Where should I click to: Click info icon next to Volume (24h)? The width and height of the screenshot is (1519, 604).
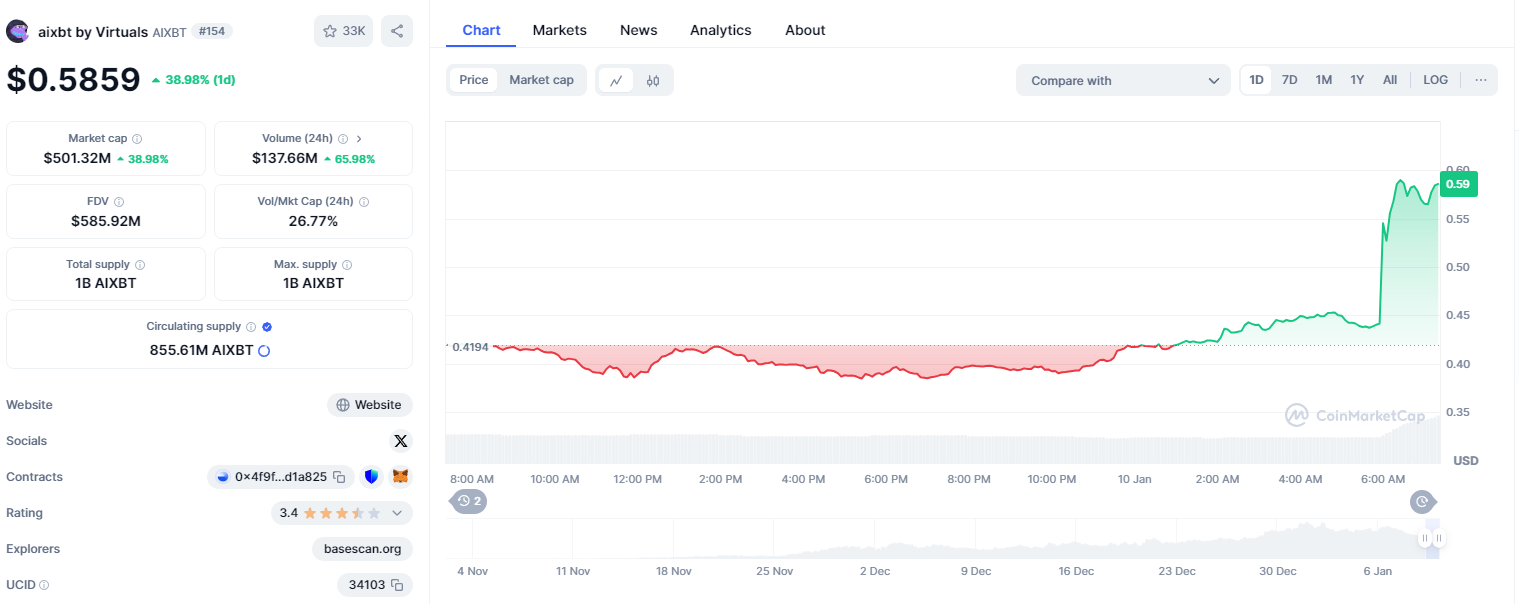pyautogui.click(x=343, y=139)
